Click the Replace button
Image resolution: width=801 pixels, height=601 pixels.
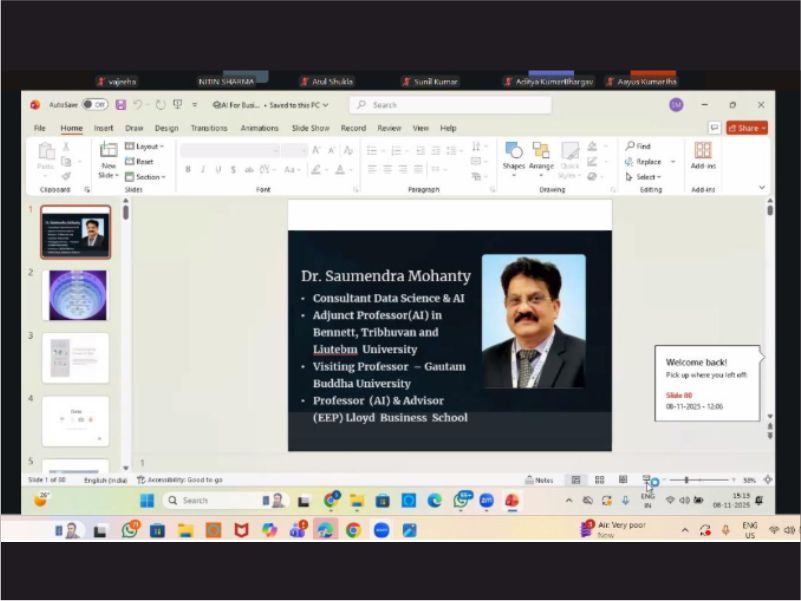click(647, 161)
